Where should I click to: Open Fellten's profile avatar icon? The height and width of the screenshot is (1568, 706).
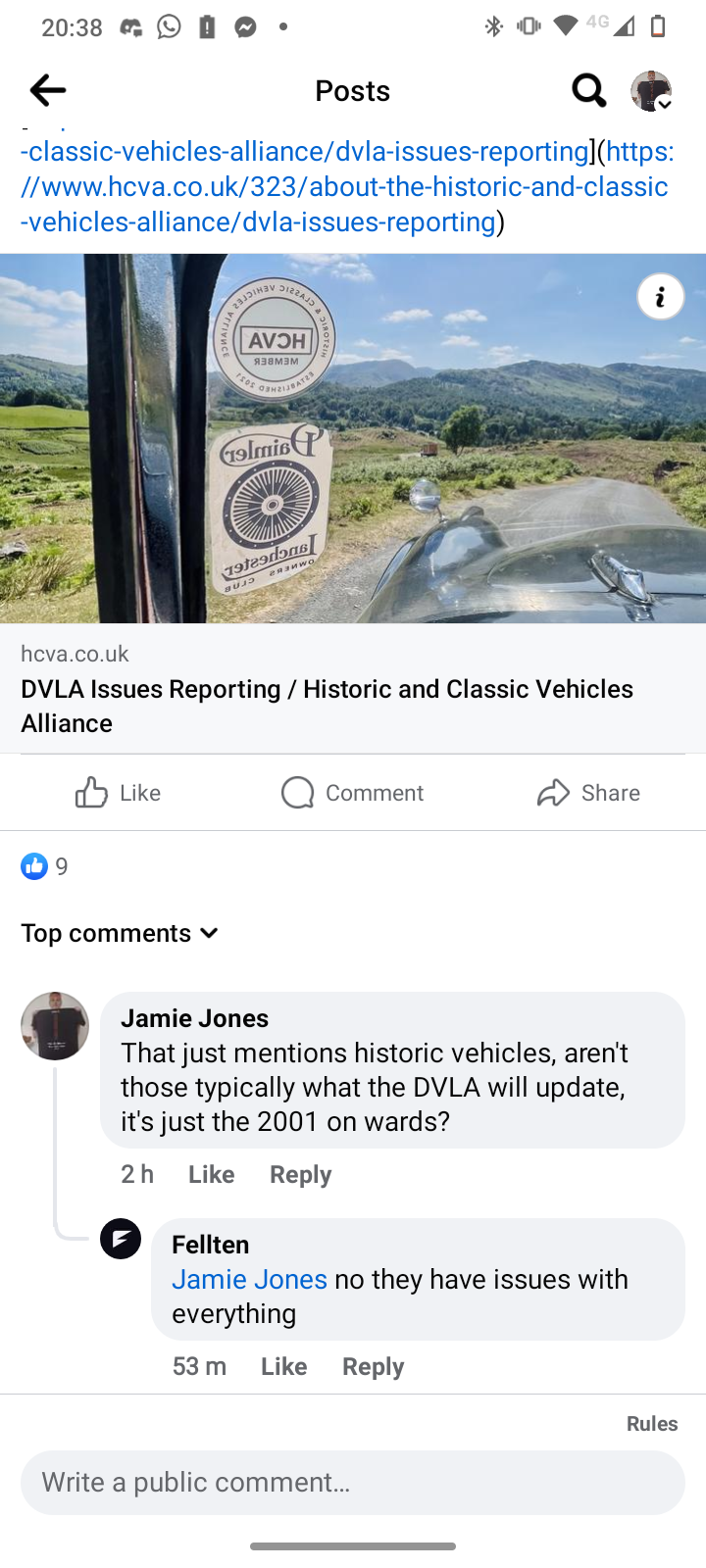pos(121,1239)
